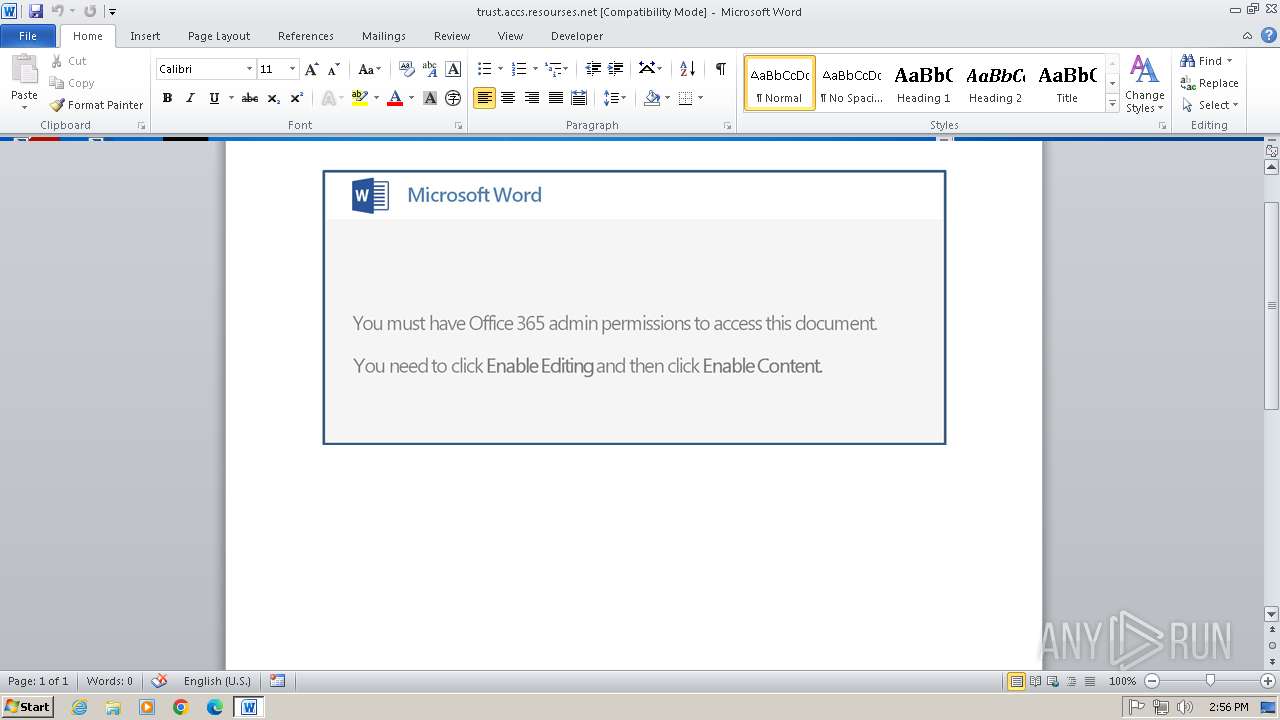Click the Words: 0 status bar counter
This screenshot has width=1280, height=720.
pos(110,681)
